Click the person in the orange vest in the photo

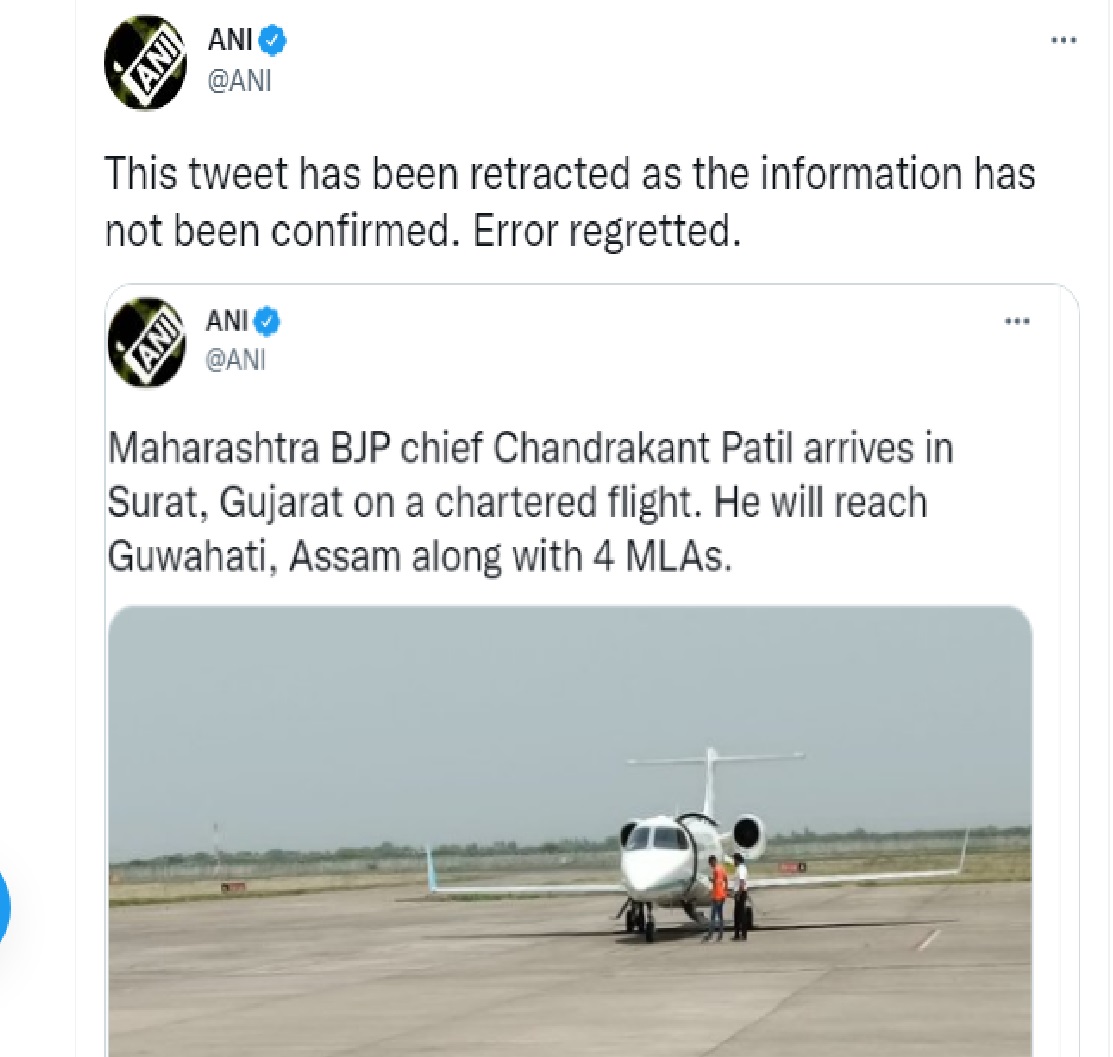716,896
